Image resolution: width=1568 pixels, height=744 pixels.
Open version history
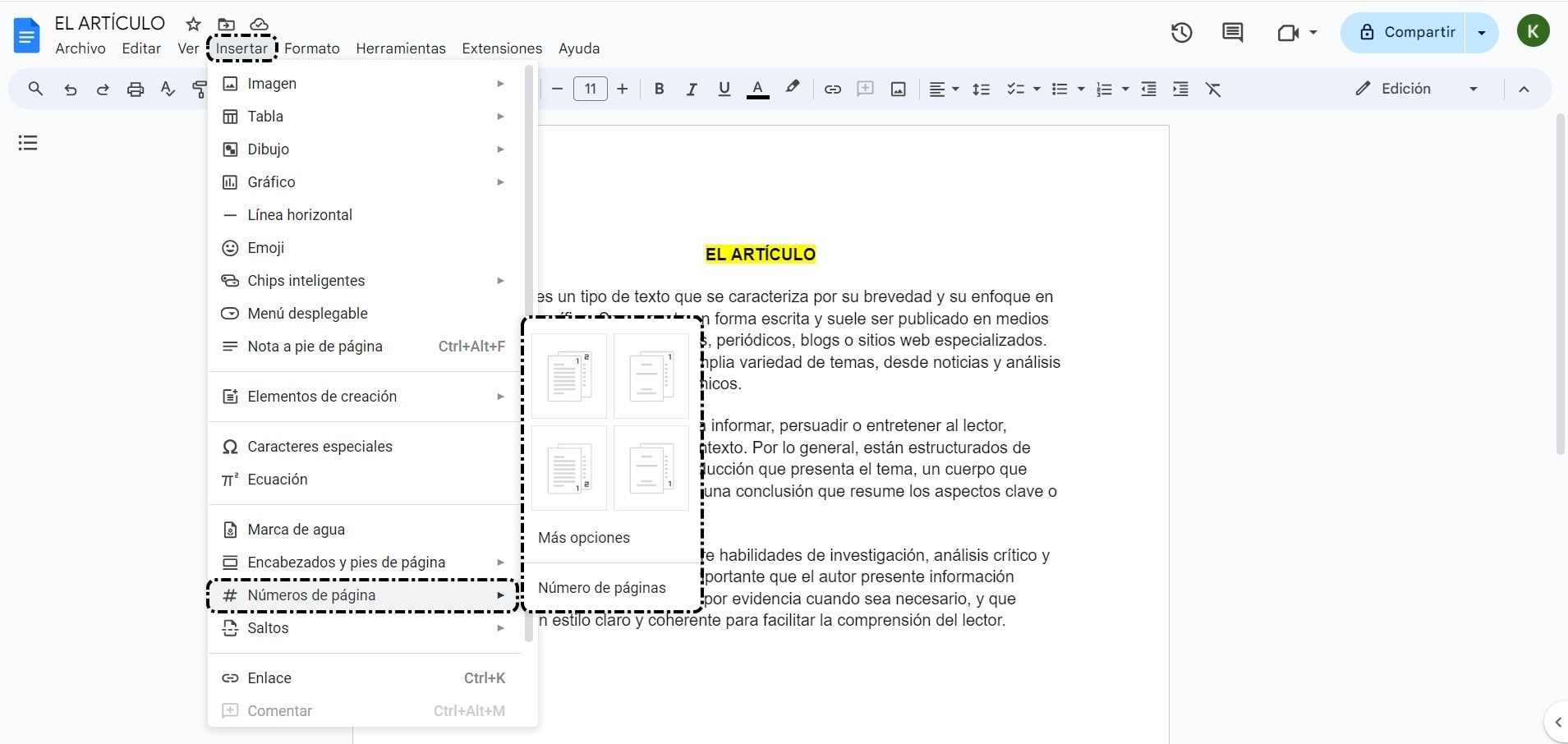point(1181,33)
